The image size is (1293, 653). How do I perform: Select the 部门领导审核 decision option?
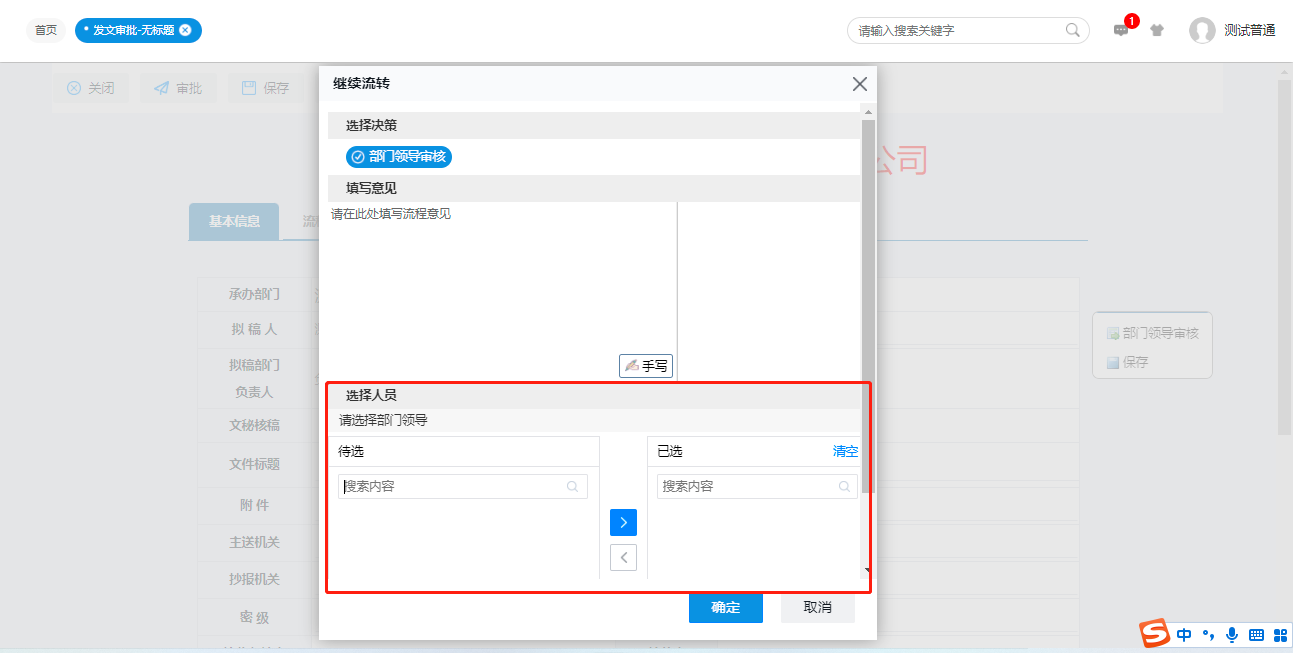(399, 156)
